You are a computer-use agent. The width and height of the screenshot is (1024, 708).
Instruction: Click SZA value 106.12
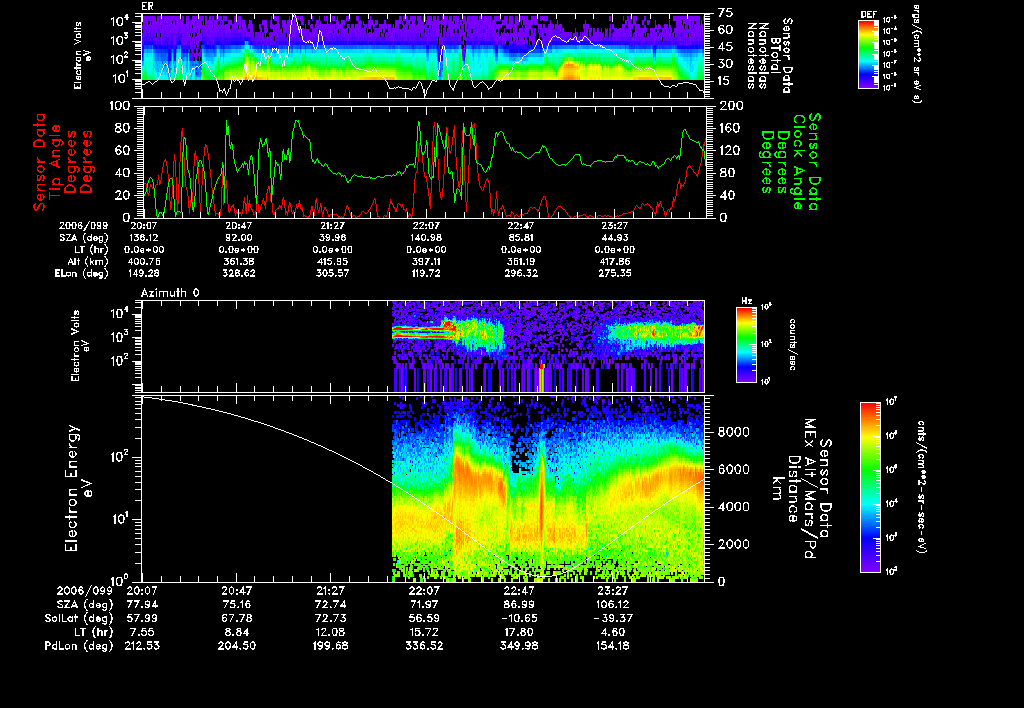tap(613, 604)
